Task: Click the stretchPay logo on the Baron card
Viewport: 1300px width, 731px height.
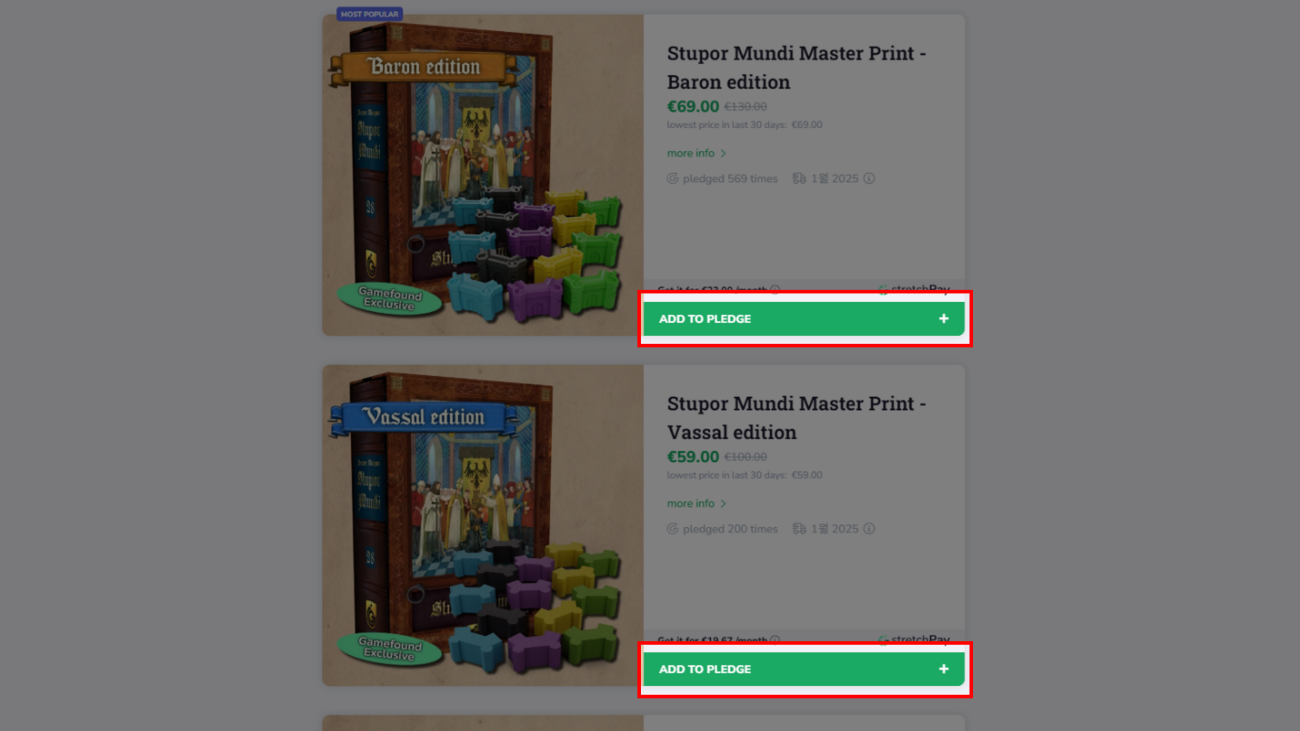Action: (x=914, y=290)
